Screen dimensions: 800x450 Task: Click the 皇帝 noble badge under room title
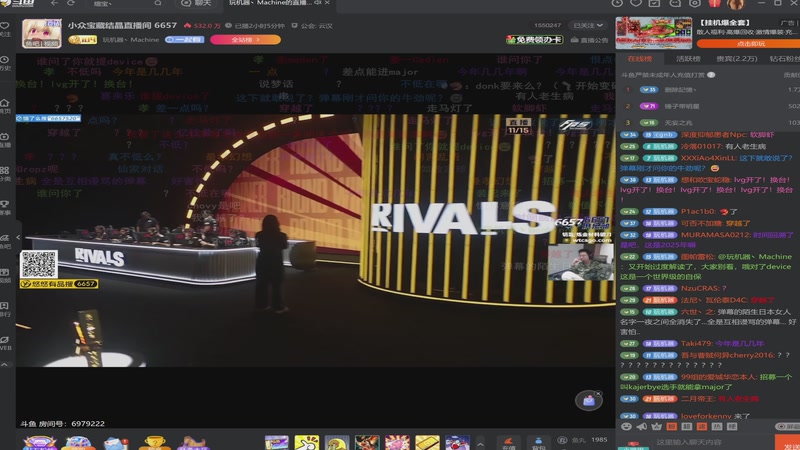83,40
